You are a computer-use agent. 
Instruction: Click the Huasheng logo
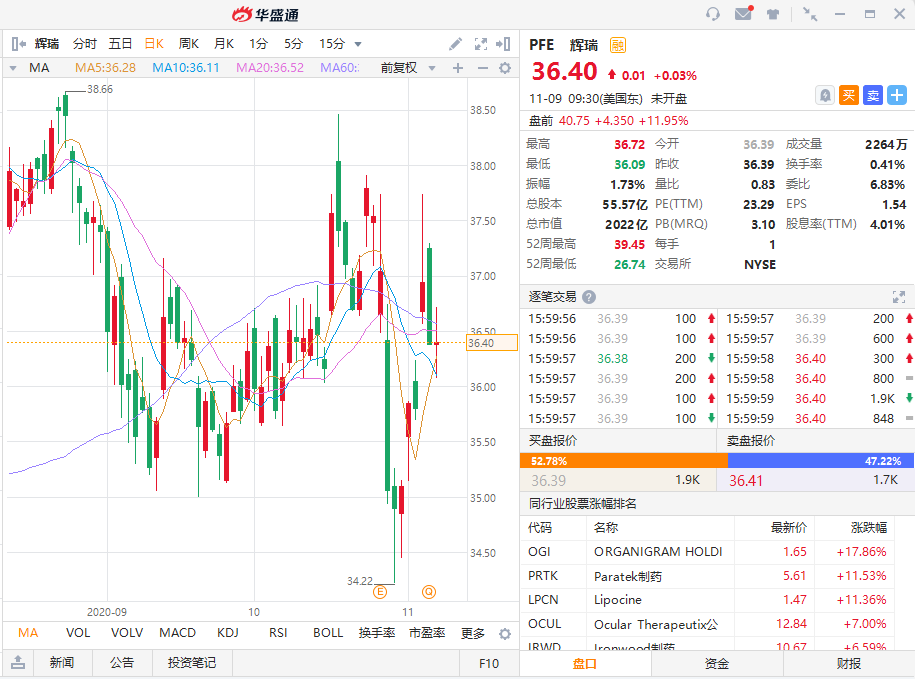265,15
